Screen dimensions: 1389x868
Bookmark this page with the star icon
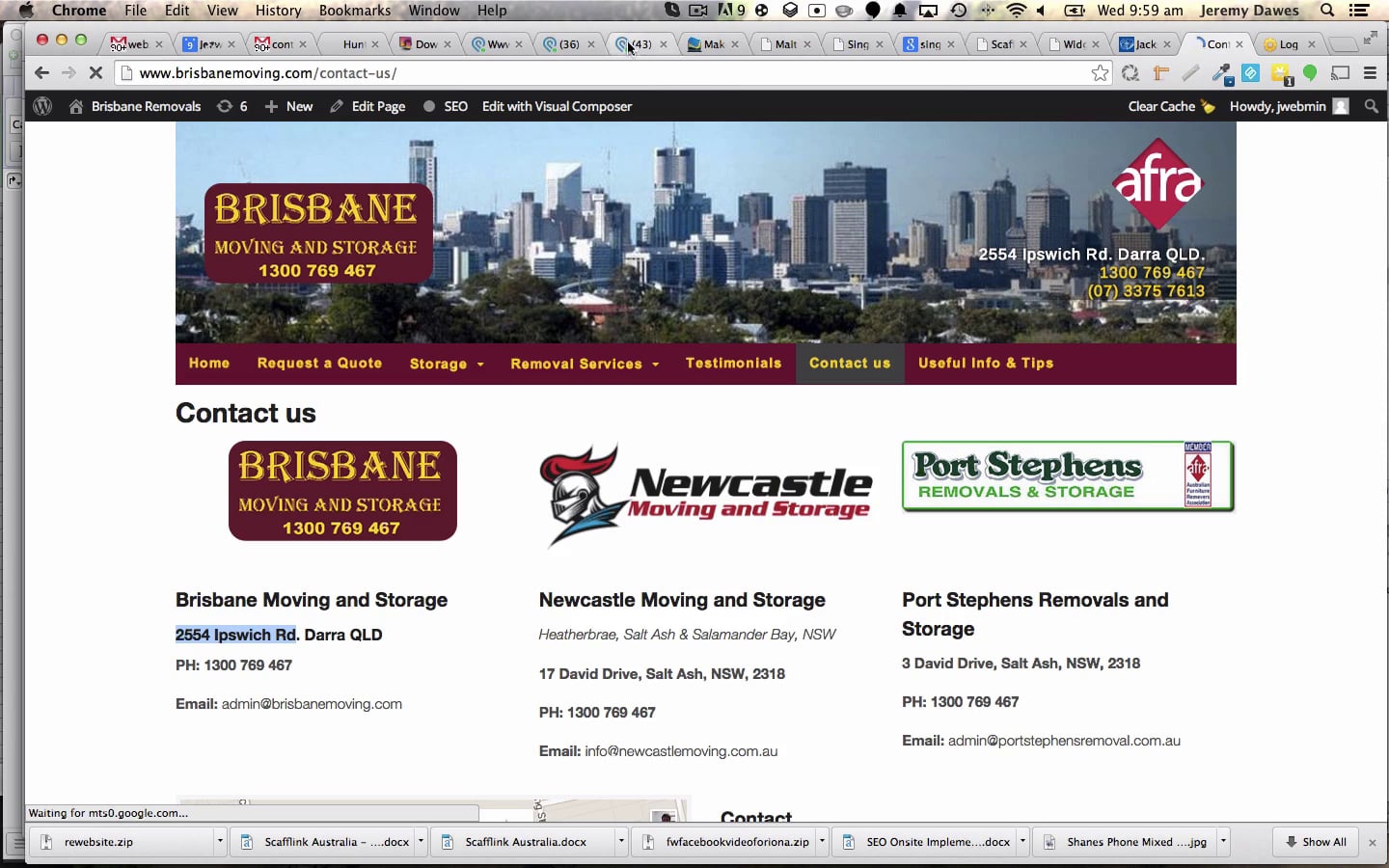[x=1100, y=73]
